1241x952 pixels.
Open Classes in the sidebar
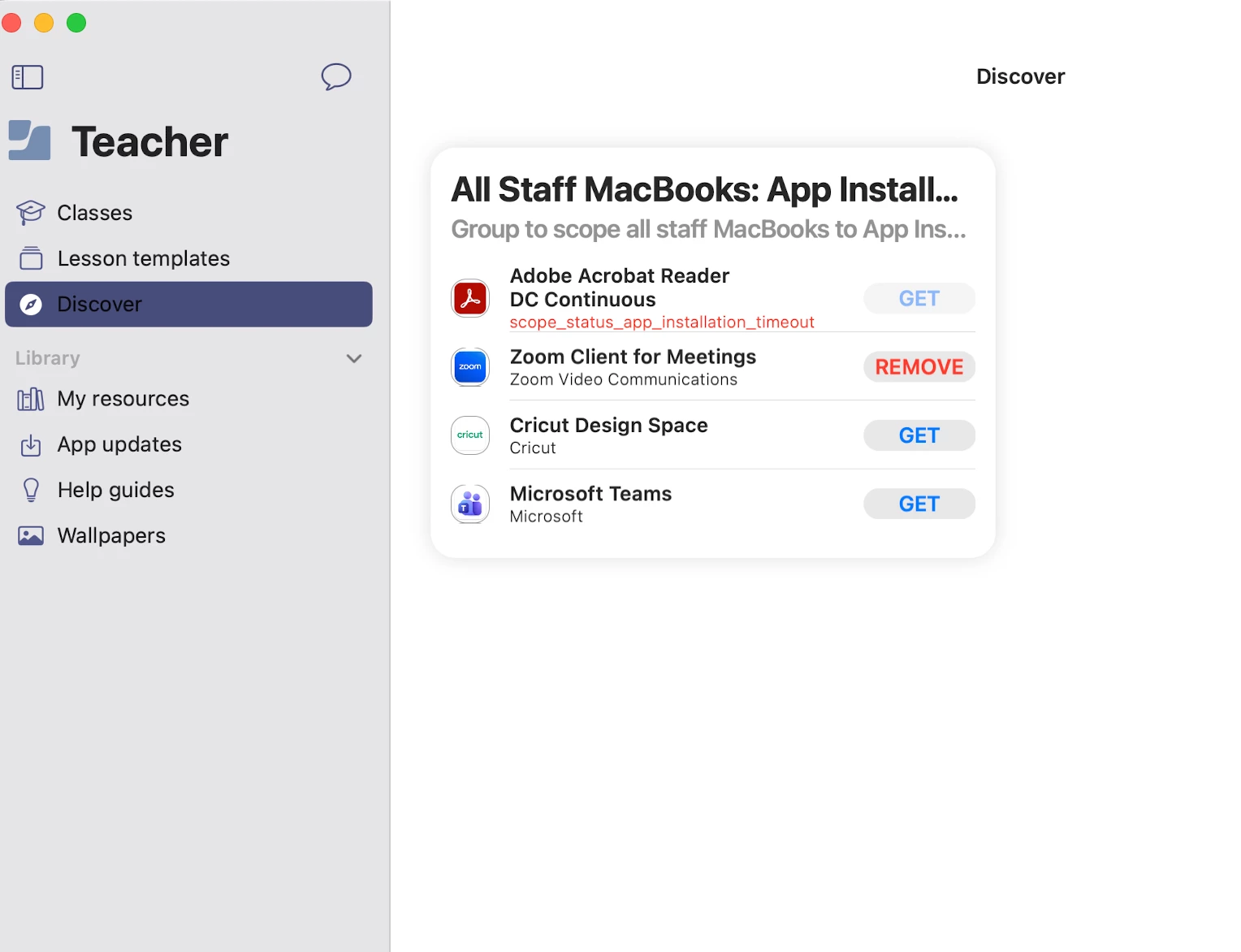coord(188,213)
